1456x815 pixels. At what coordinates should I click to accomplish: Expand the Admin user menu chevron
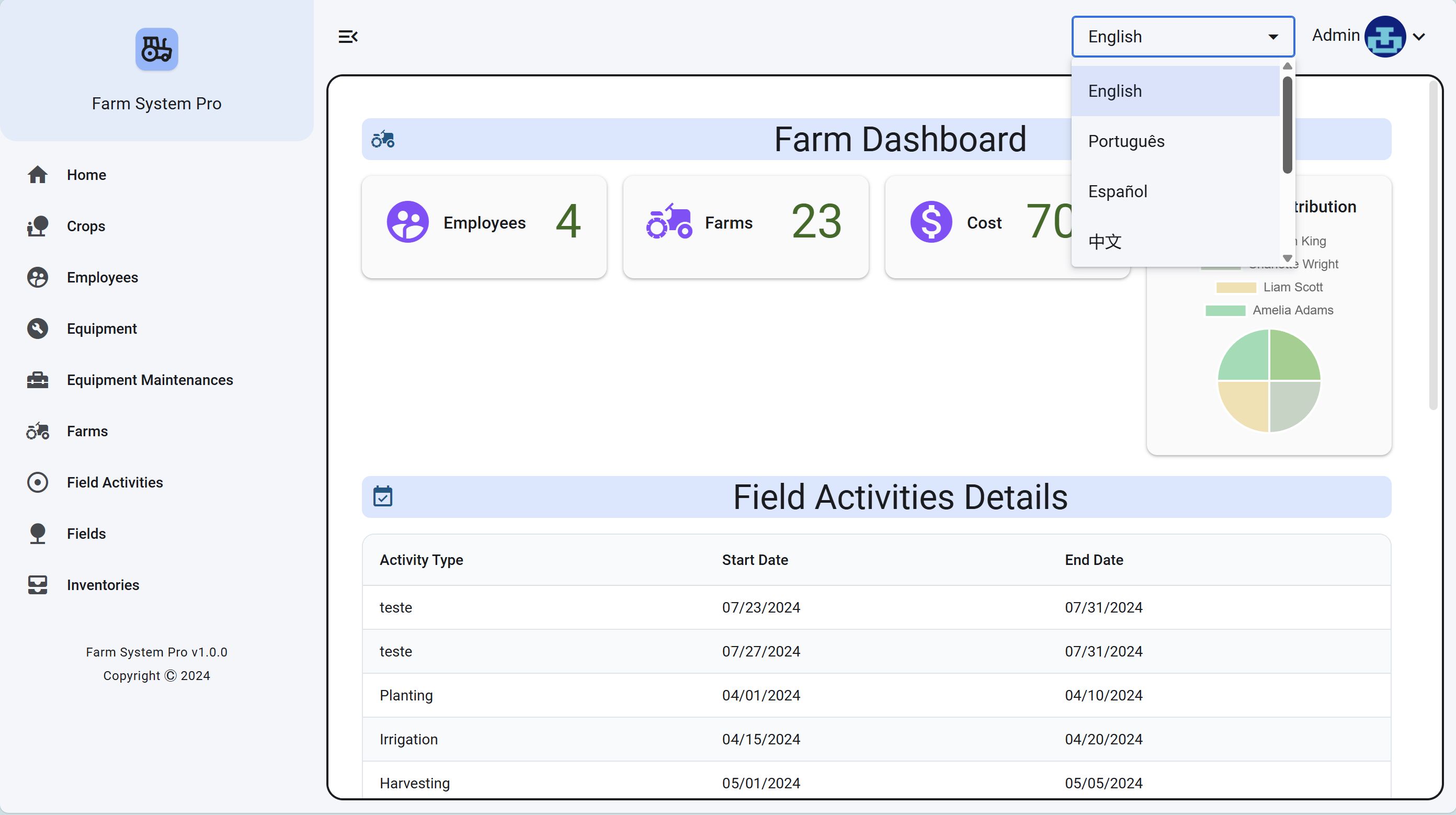[1419, 37]
